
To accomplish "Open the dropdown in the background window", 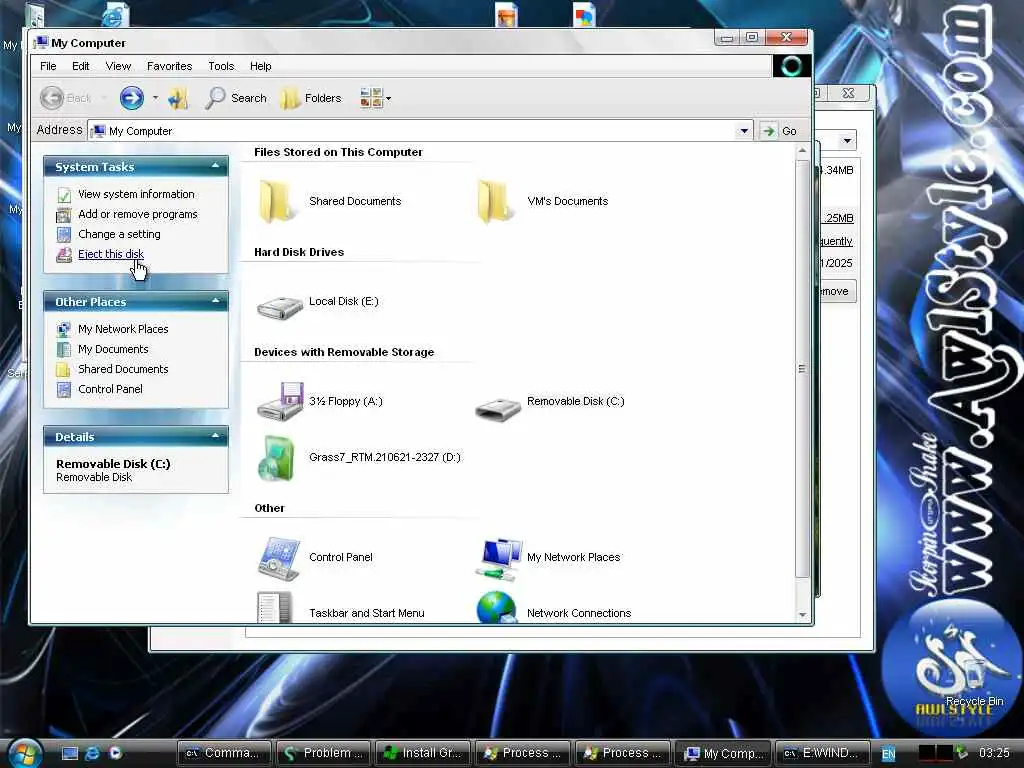I will coord(847,140).
